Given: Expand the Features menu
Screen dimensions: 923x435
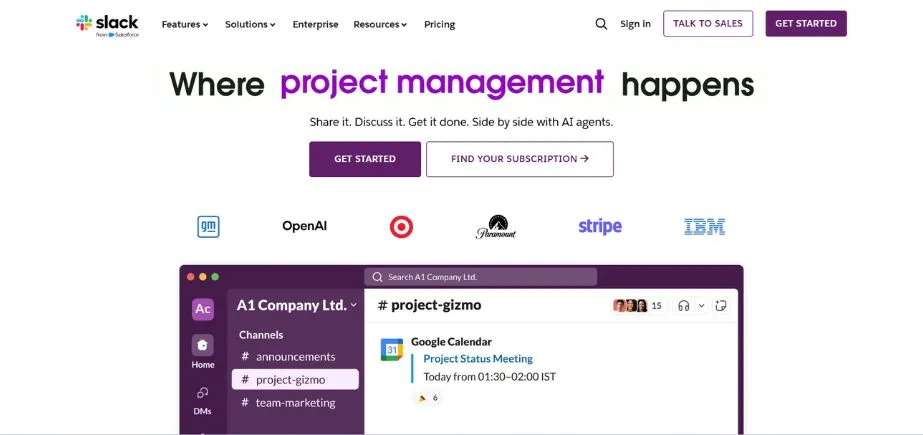Looking at the screenshot, I should [x=185, y=24].
